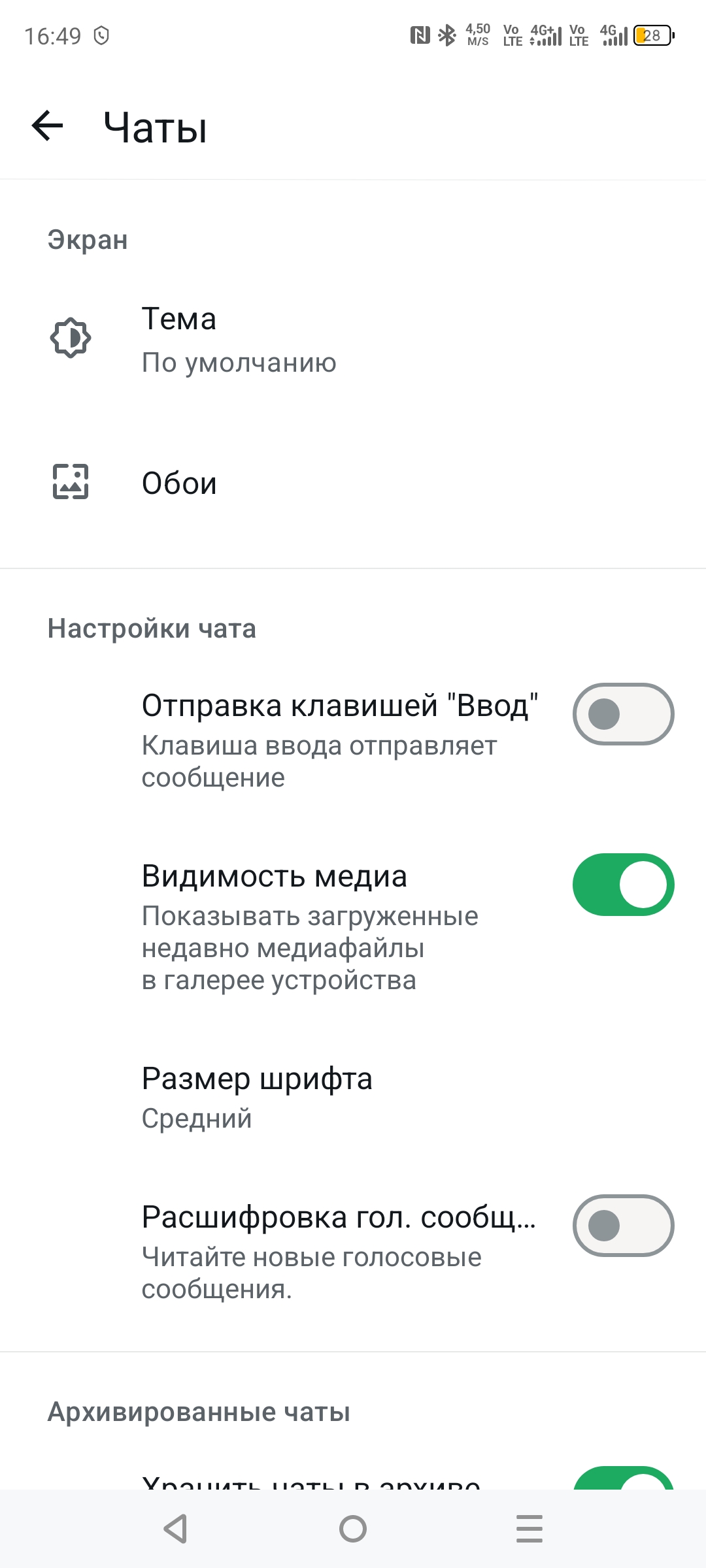Enable the Отправка клавишей "Ввод" switch
The image size is (706, 1568).
point(623,714)
